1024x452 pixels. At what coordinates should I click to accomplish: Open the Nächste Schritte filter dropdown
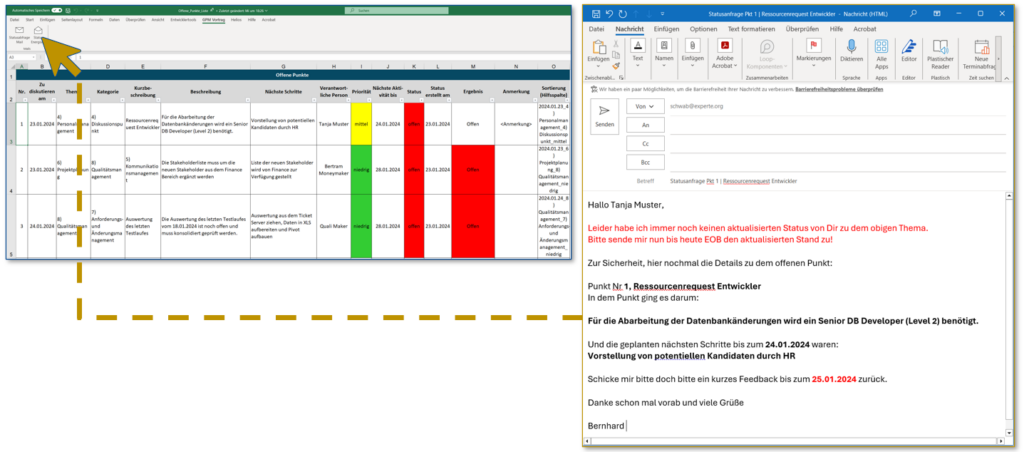coord(313,100)
